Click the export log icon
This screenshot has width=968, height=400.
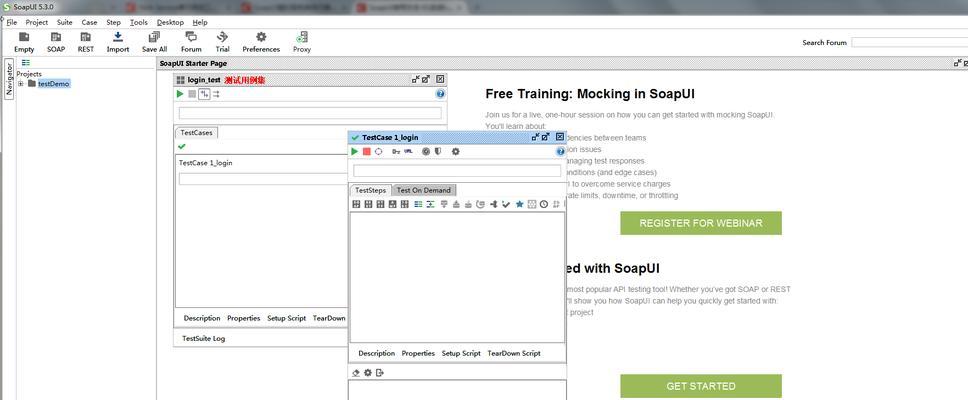(x=380, y=373)
